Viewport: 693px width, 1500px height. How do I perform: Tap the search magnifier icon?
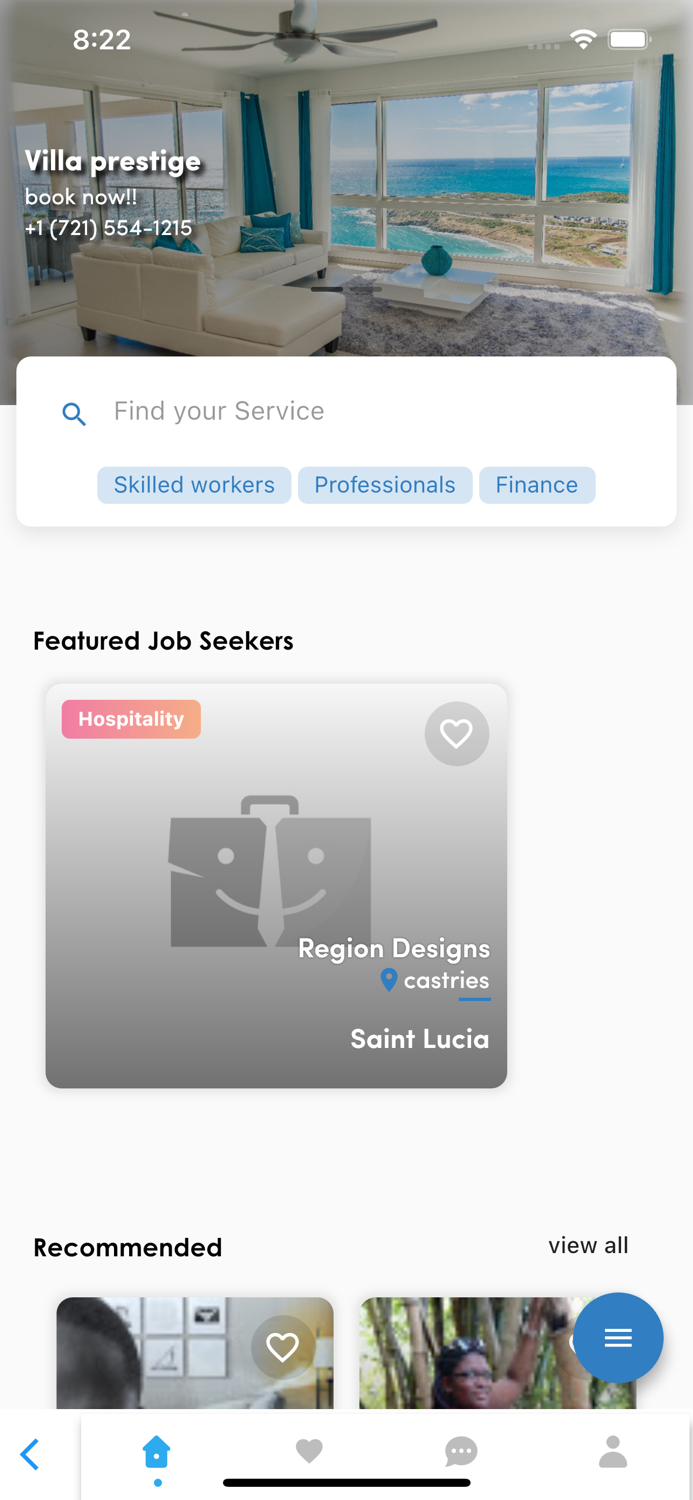click(x=74, y=413)
